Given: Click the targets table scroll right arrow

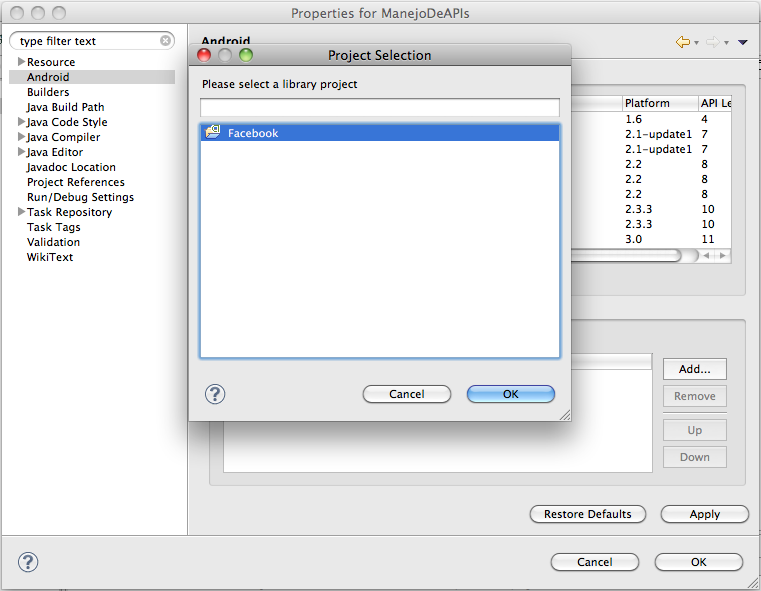Looking at the screenshot, I should click(723, 255).
